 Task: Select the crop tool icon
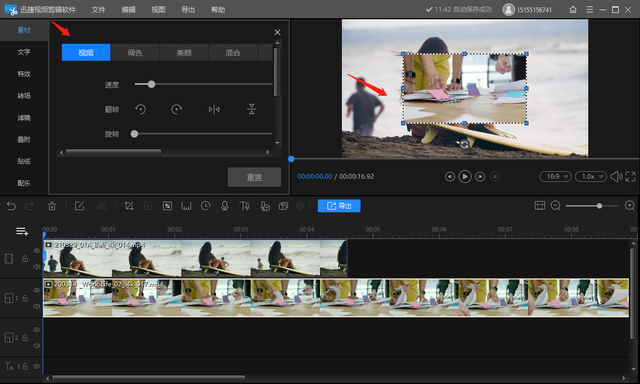click(x=129, y=206)
